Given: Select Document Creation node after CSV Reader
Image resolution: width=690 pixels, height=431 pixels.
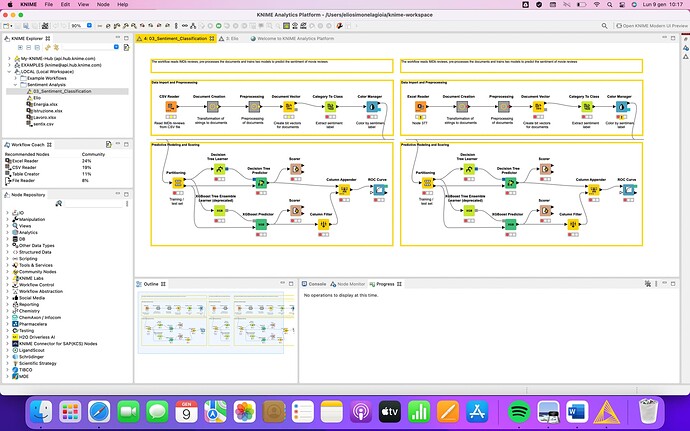Looking at the screenshot, I should pos(213,107).
